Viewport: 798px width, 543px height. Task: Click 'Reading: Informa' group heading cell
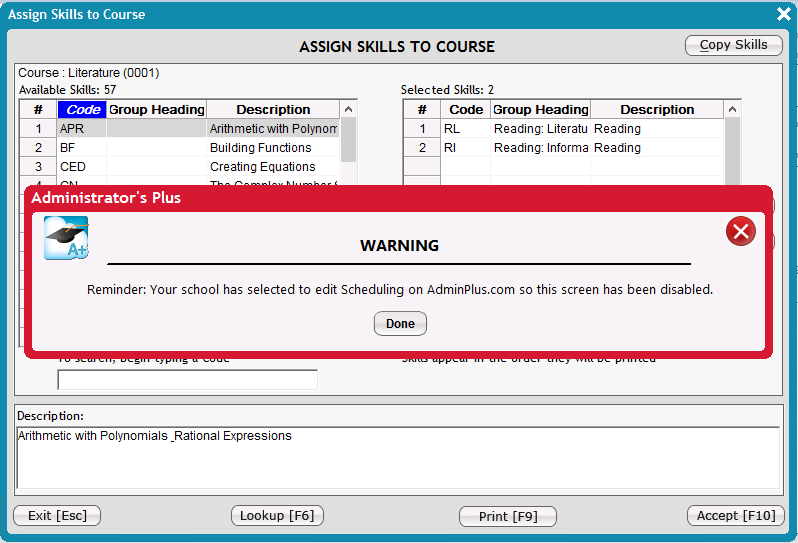click(x=540, y=148)
